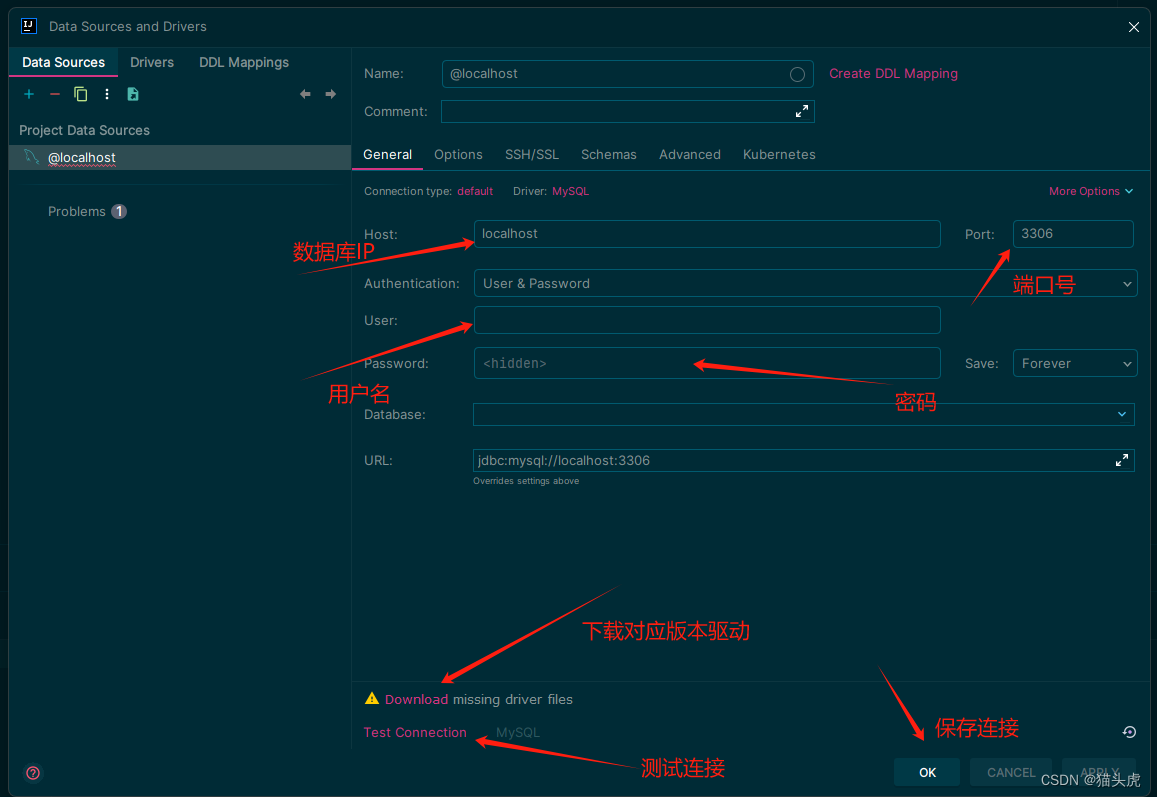The width and height of the screenshot is (1157, 797).
Task: Switch to the Drivers tab
Action: 152,63
